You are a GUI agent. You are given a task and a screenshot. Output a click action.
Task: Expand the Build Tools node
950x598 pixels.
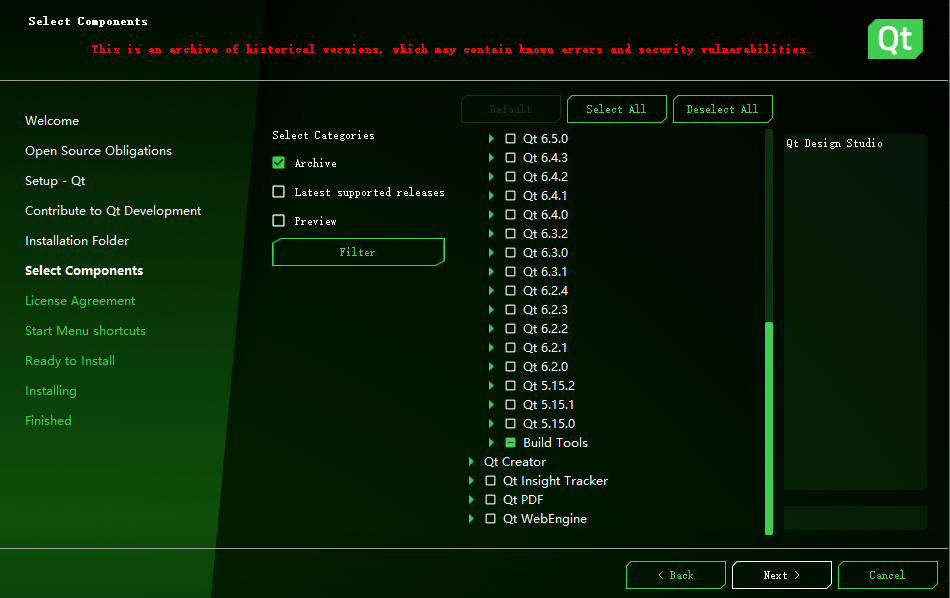pos(491,442)
